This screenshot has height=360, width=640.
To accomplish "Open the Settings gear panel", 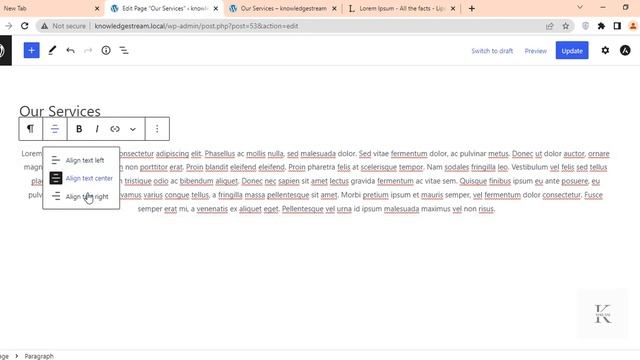I will [605, 50].
